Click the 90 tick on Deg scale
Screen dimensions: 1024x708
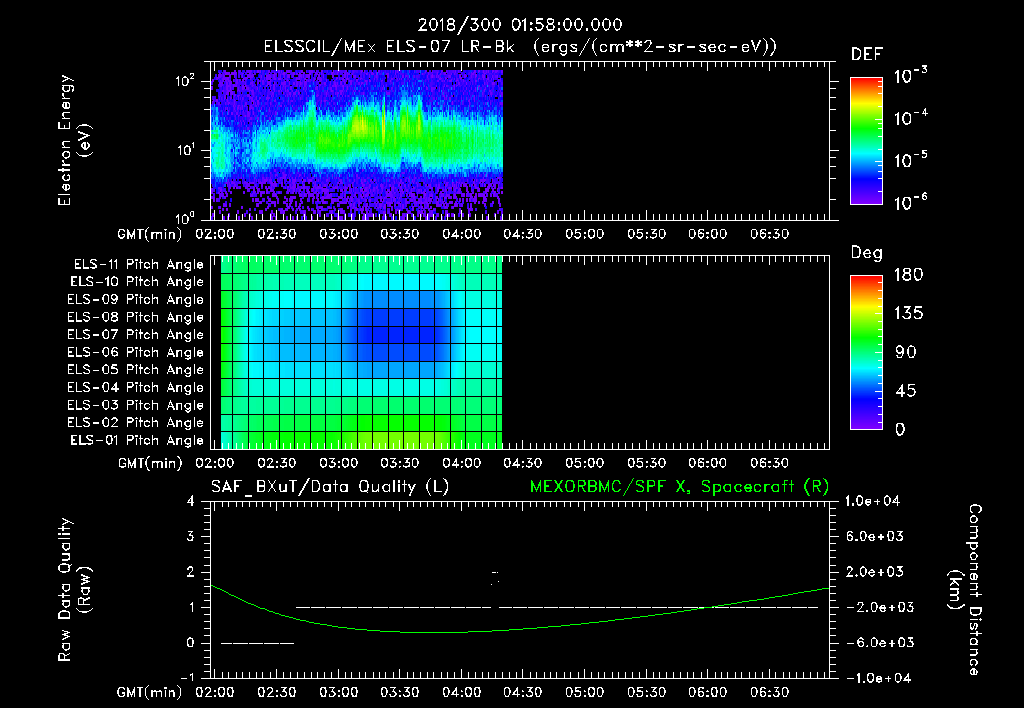pos(905,353)
